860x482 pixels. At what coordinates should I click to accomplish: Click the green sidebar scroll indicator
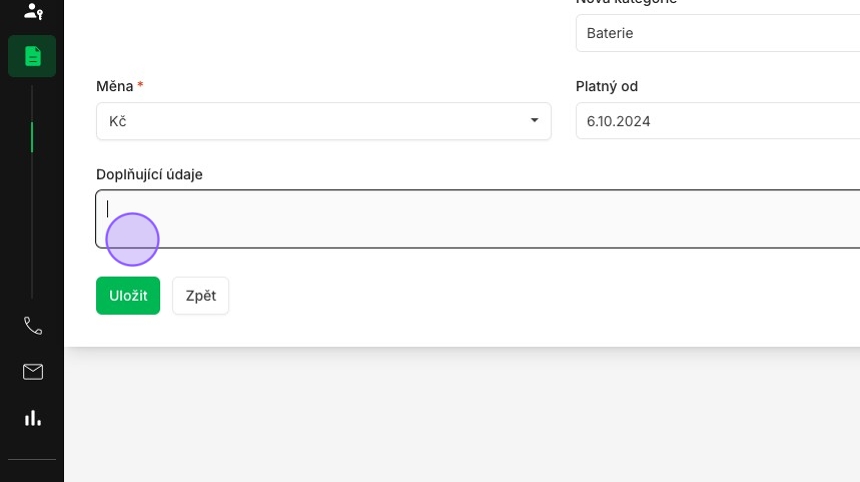[32, 137]
